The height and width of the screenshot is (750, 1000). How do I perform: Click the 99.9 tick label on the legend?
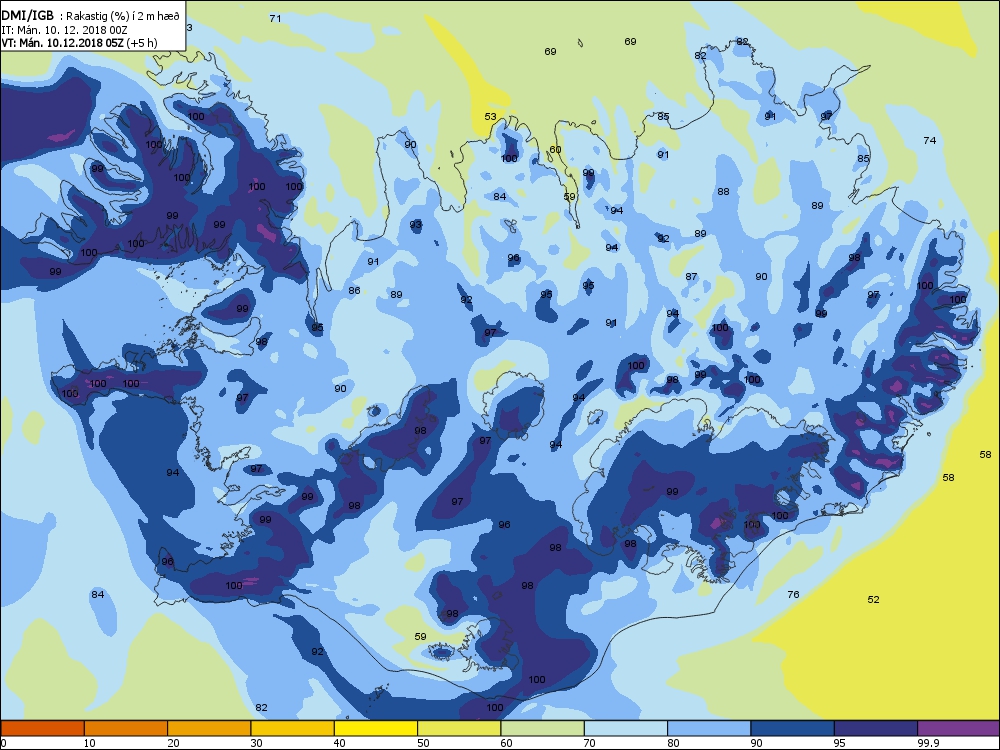coord(927,742)
